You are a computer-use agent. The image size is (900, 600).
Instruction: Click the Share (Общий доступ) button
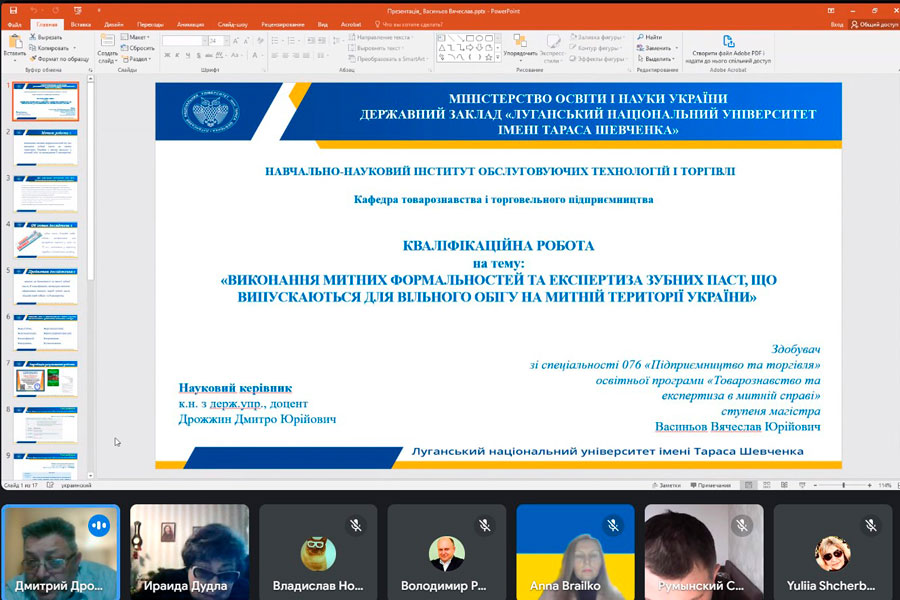[872, 23]
